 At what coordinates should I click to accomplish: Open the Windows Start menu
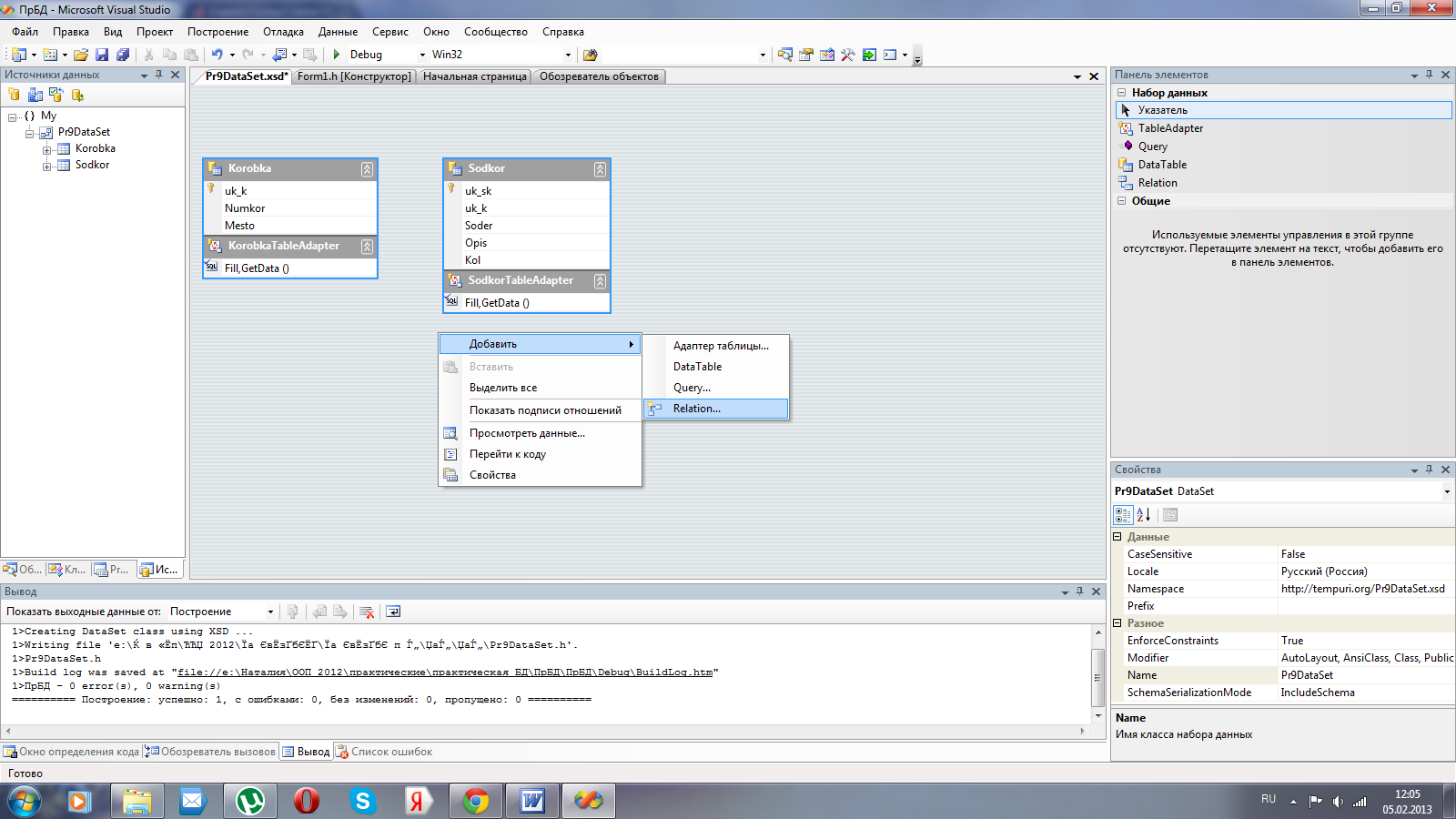25,801
